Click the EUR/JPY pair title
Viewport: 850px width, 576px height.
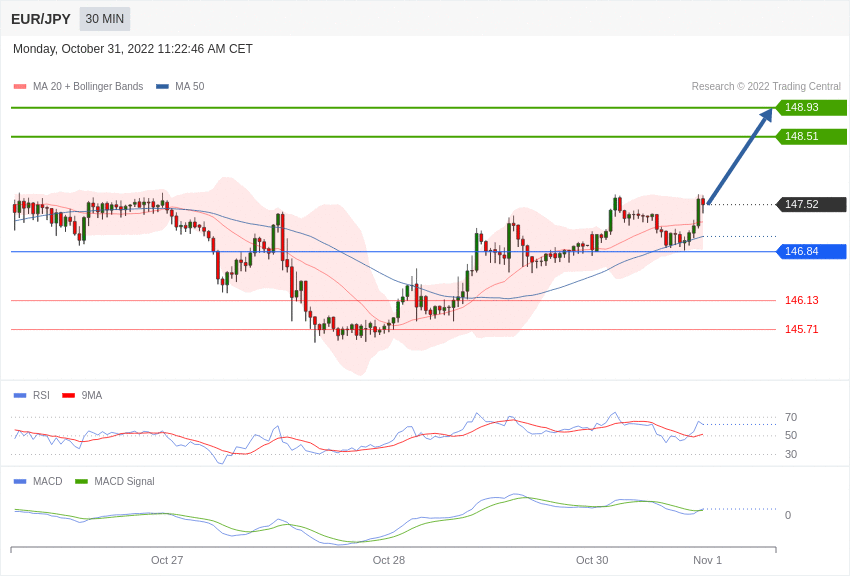(41, 19)
